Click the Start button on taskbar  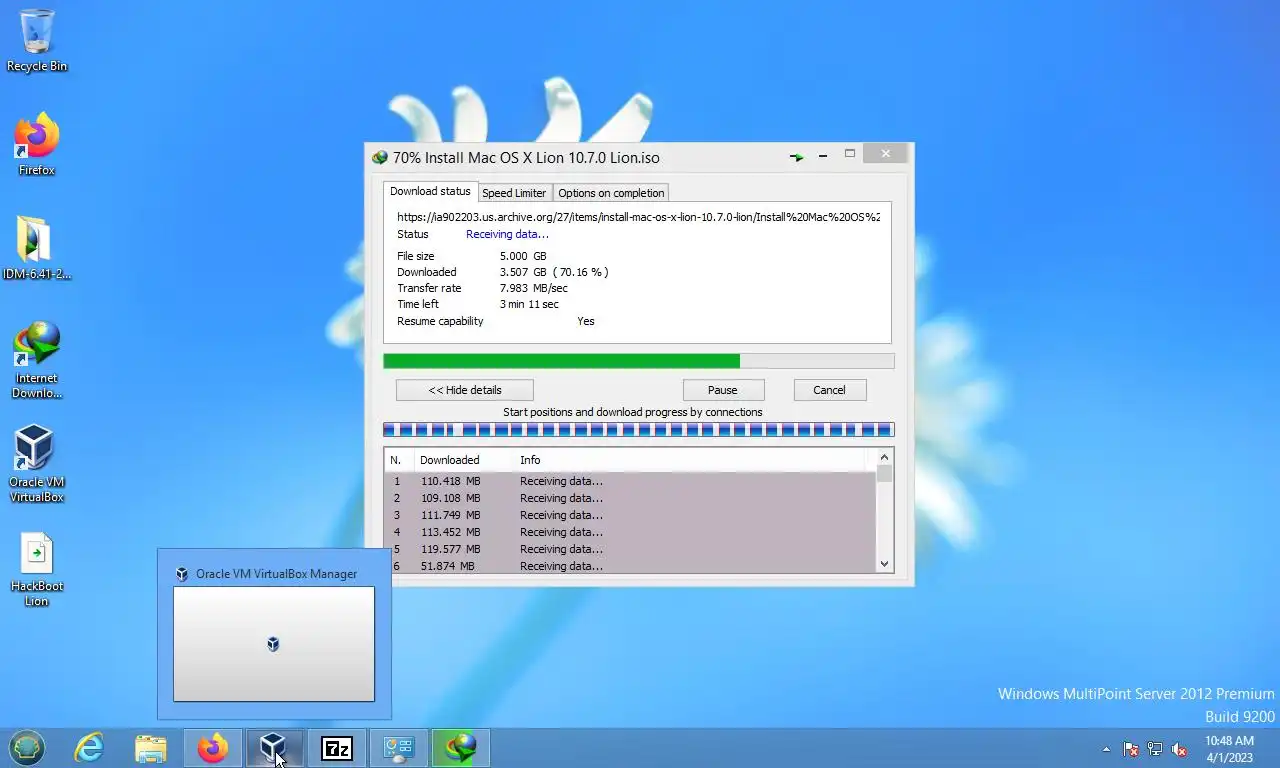[27, 748]
